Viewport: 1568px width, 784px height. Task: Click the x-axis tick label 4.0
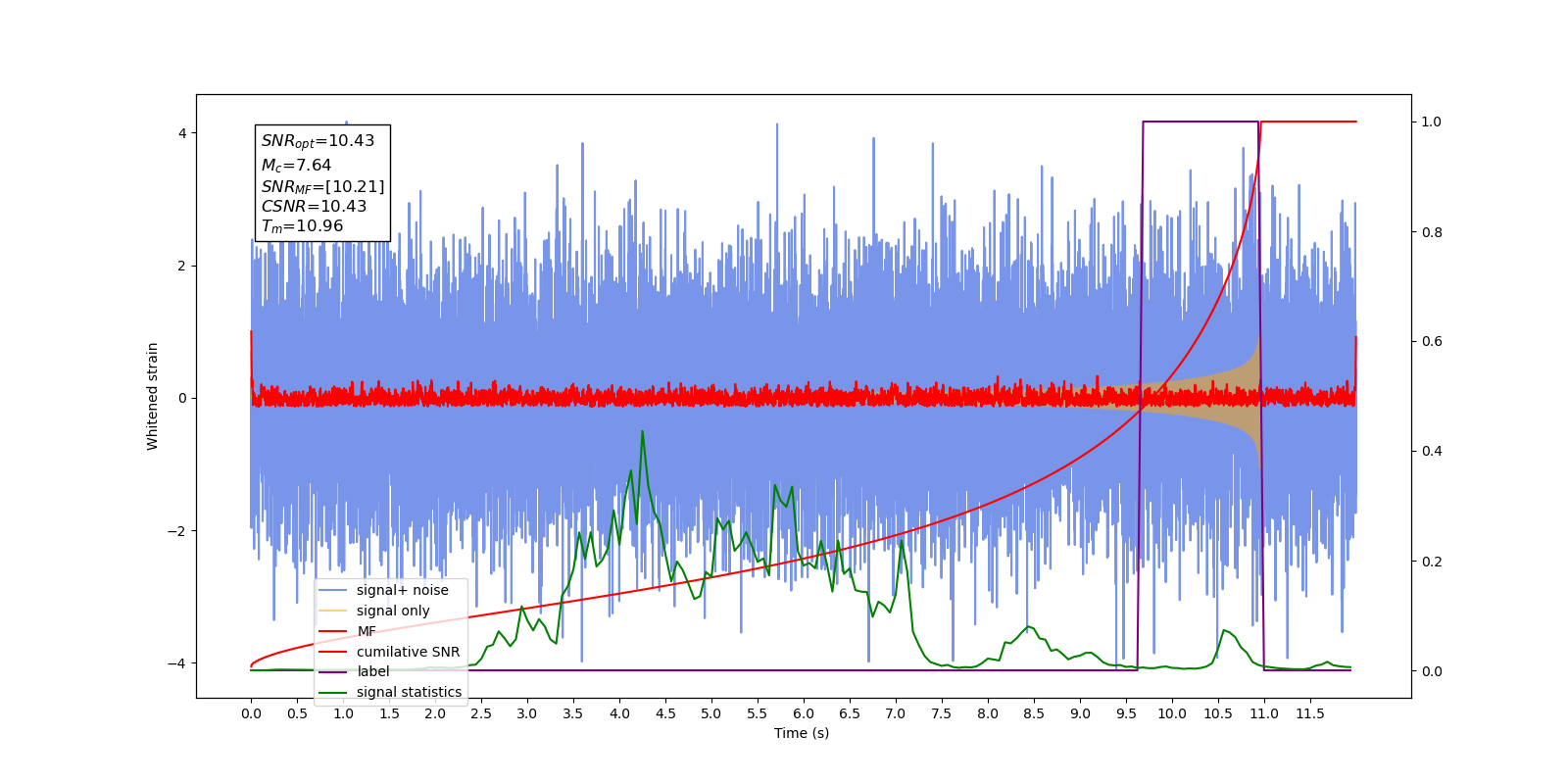tap(619, 713)
